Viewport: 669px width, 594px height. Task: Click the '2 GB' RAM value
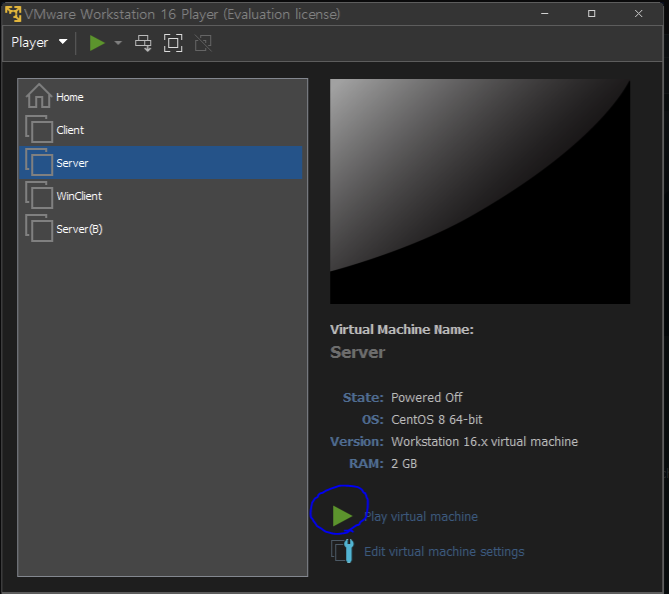pos(404,464)
